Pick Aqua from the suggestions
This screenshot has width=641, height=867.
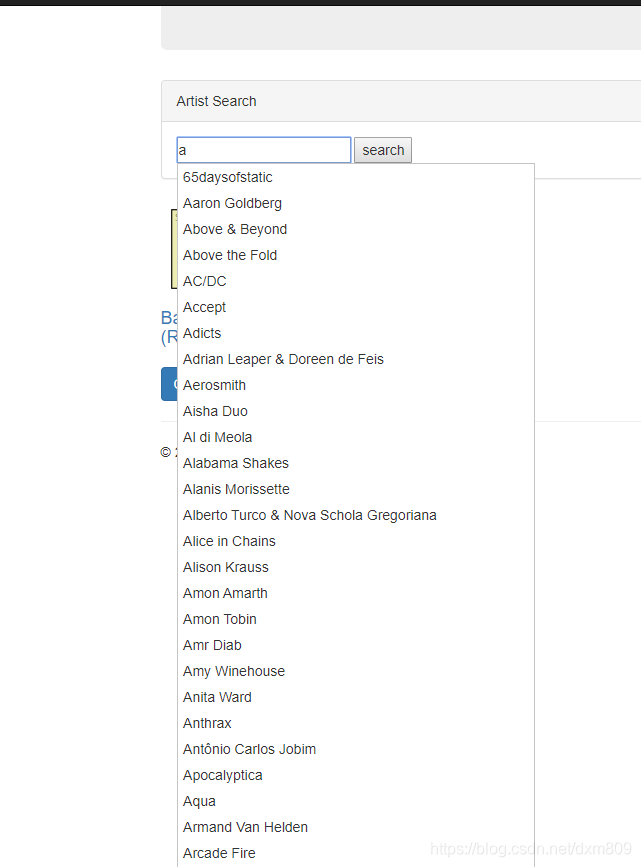[x=356, y=801]
